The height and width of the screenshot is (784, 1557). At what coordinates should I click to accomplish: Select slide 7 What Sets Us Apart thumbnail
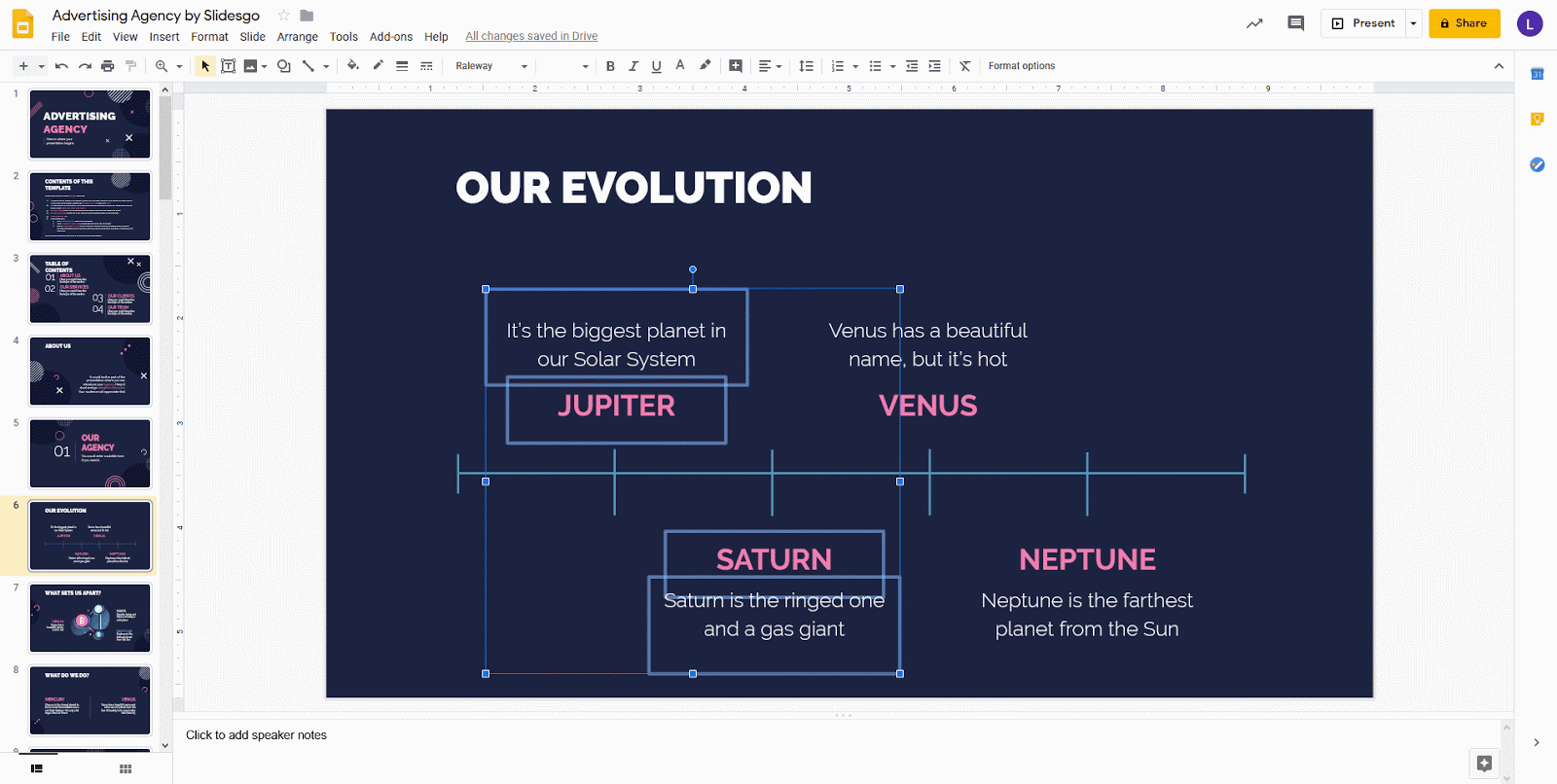(x=91, y=619)
